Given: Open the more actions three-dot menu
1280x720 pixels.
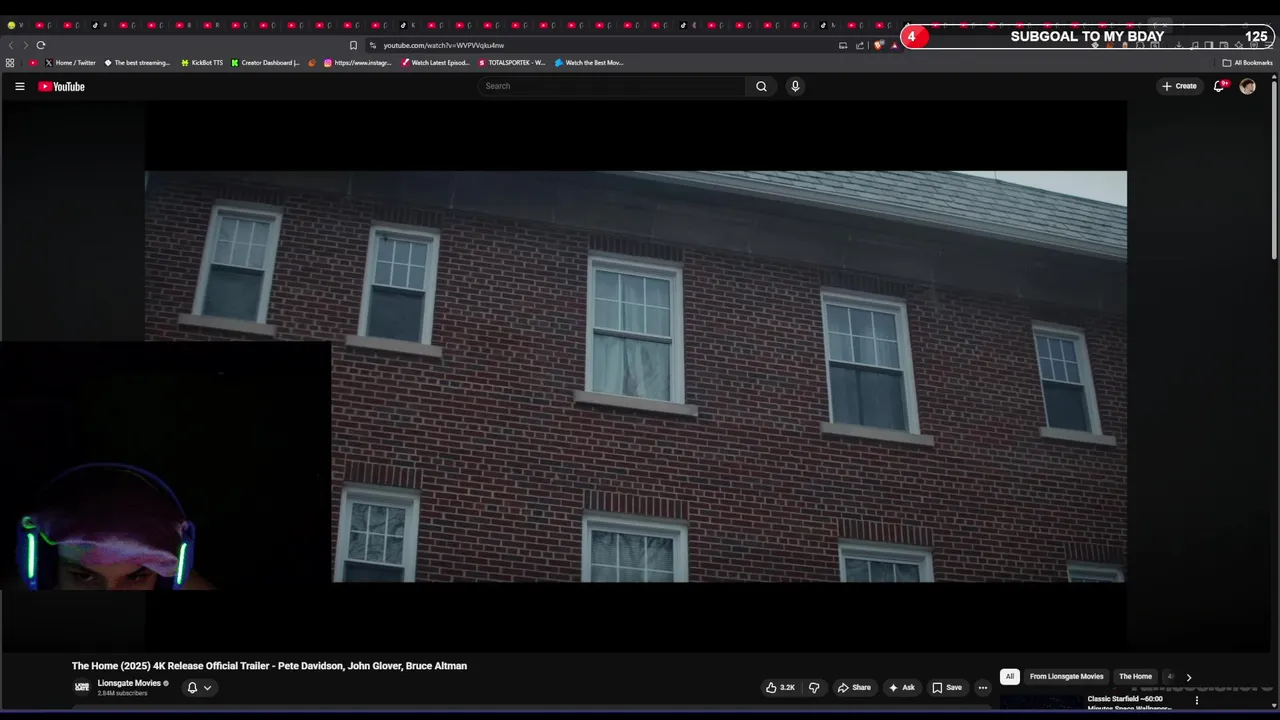Looking at the screenshot, I should click(983, 687).
